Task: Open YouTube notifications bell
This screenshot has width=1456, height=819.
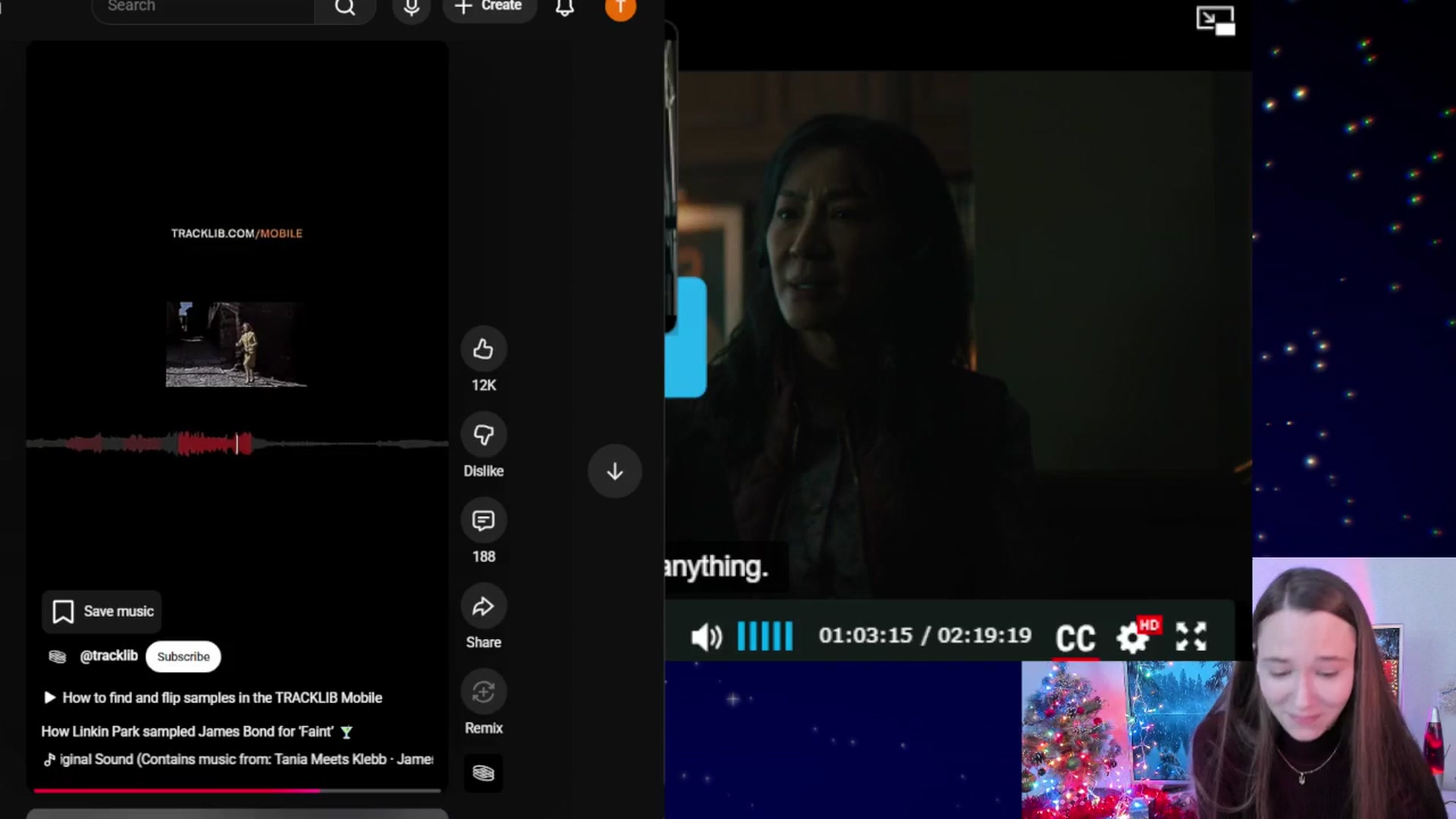Action: 565,8
